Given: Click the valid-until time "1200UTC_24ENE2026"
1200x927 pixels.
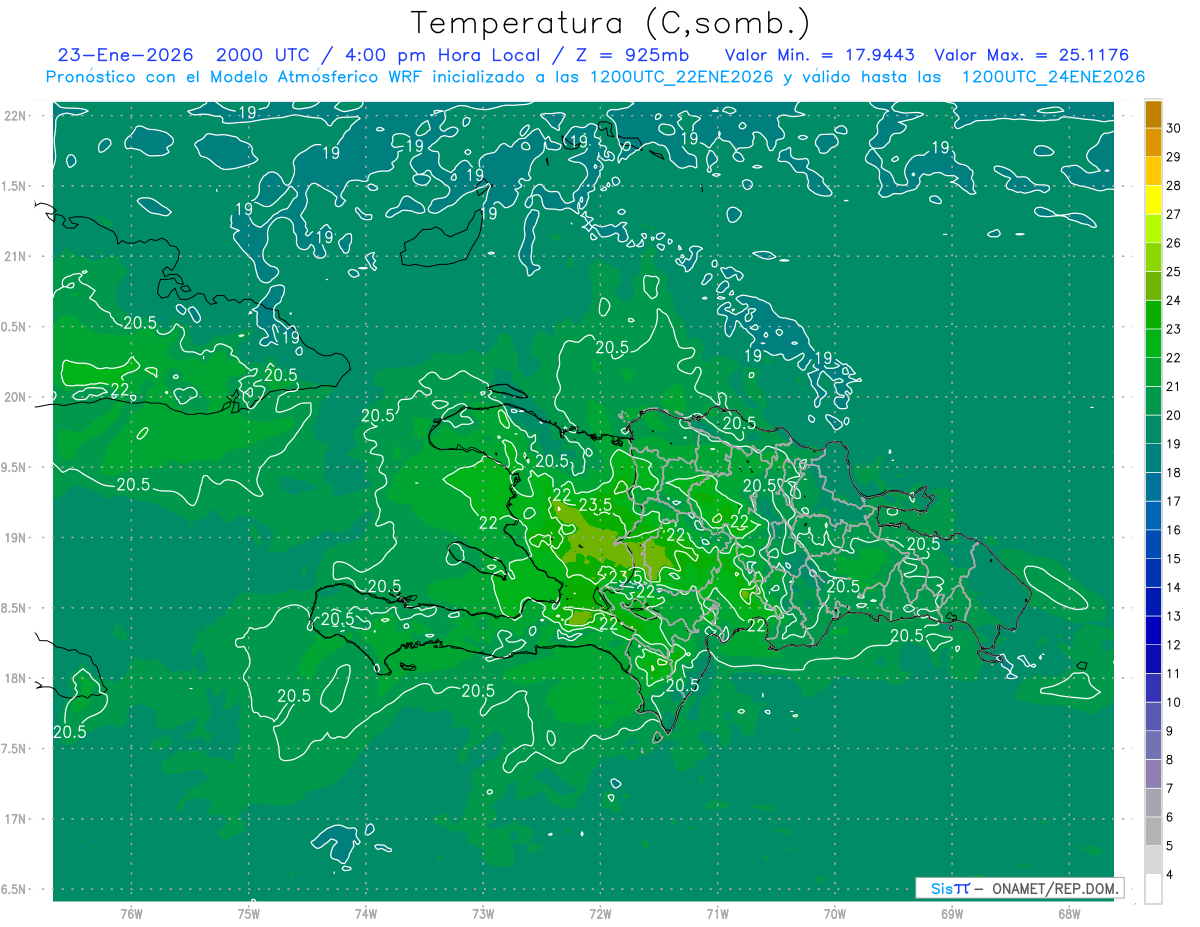Looking at the screenshot, I should pyautogui.click(x=1053, y=77).
